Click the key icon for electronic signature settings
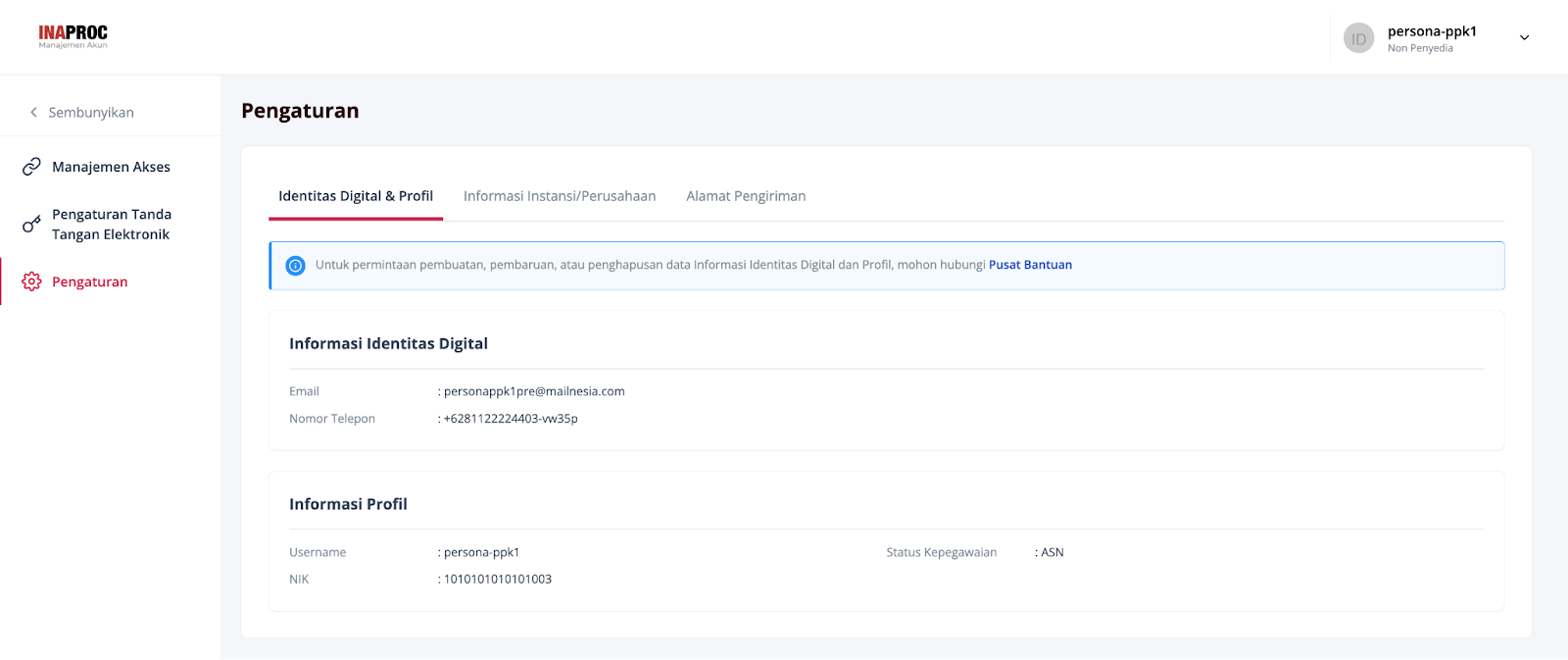This screenshot has height=660, width=1568. coord(31,225)
